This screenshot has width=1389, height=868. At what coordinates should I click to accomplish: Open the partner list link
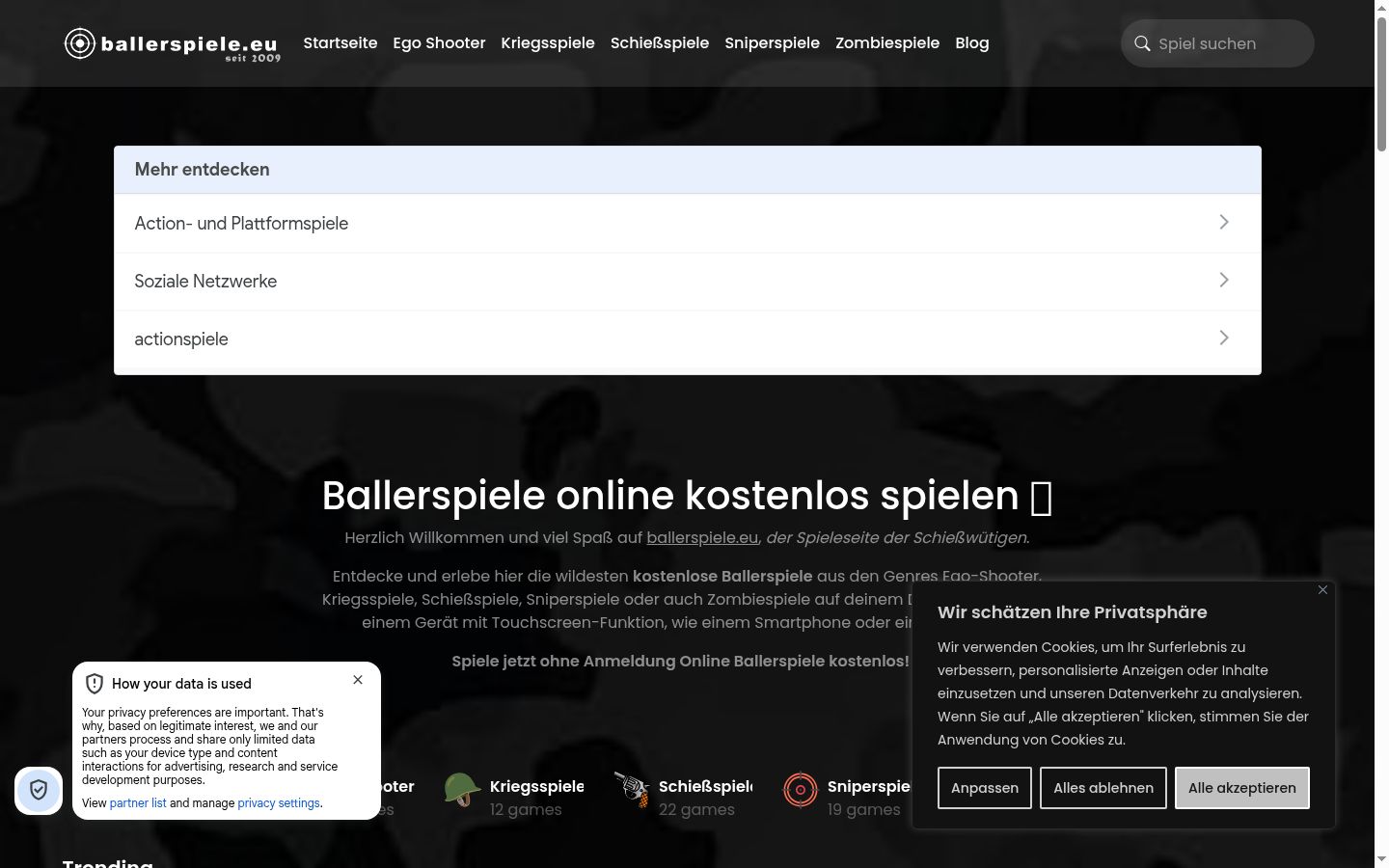(138, 803)
